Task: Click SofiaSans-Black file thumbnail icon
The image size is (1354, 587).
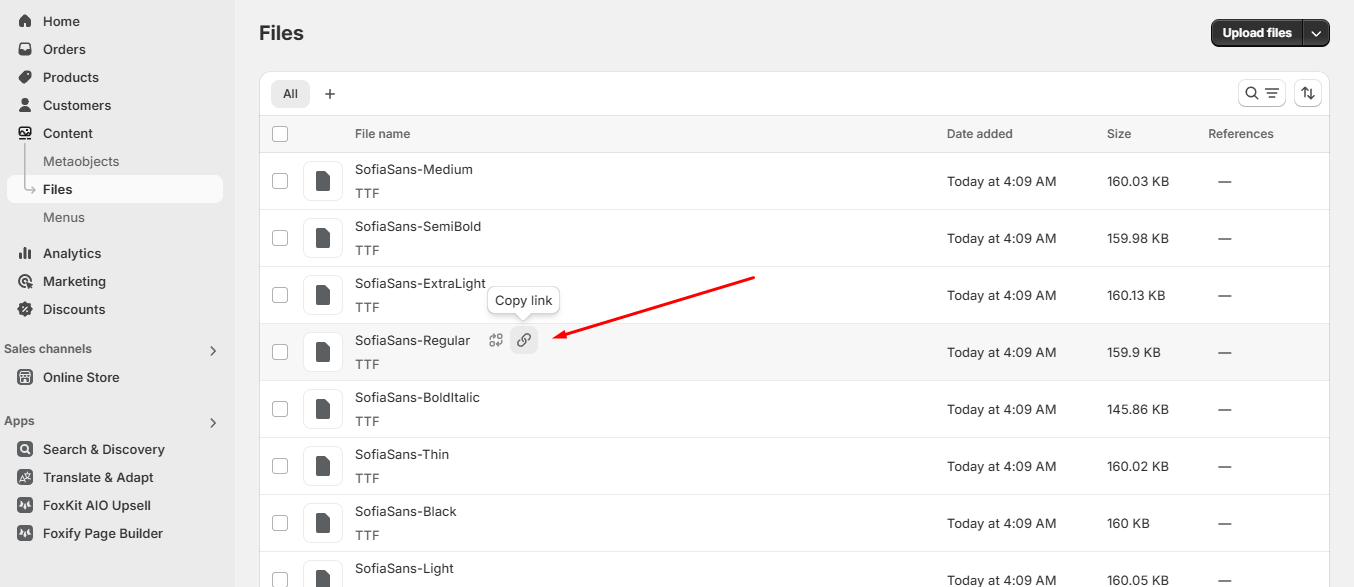Action: click(323, 523)
